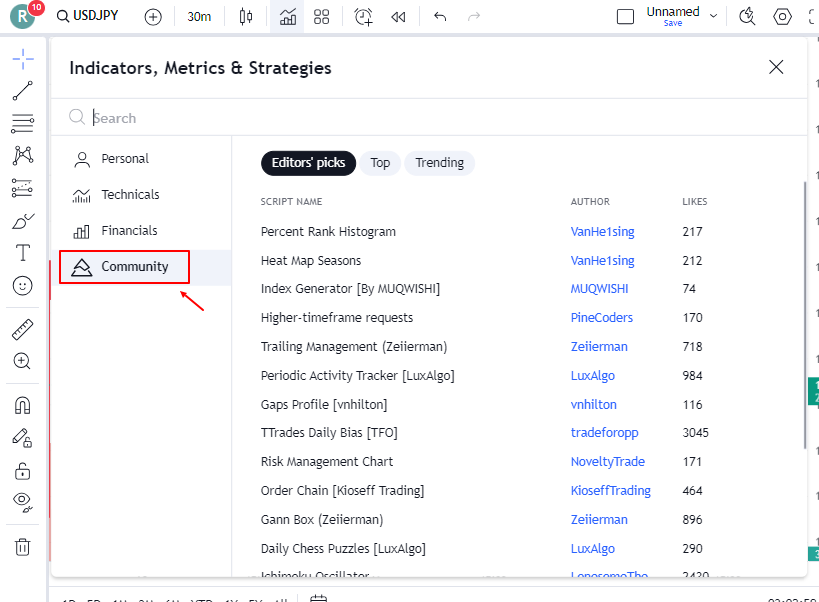819x602 pixels.
Task: Open the LuxAlgo author link for Periodic Activity Tracker
Action: [592, 376]
